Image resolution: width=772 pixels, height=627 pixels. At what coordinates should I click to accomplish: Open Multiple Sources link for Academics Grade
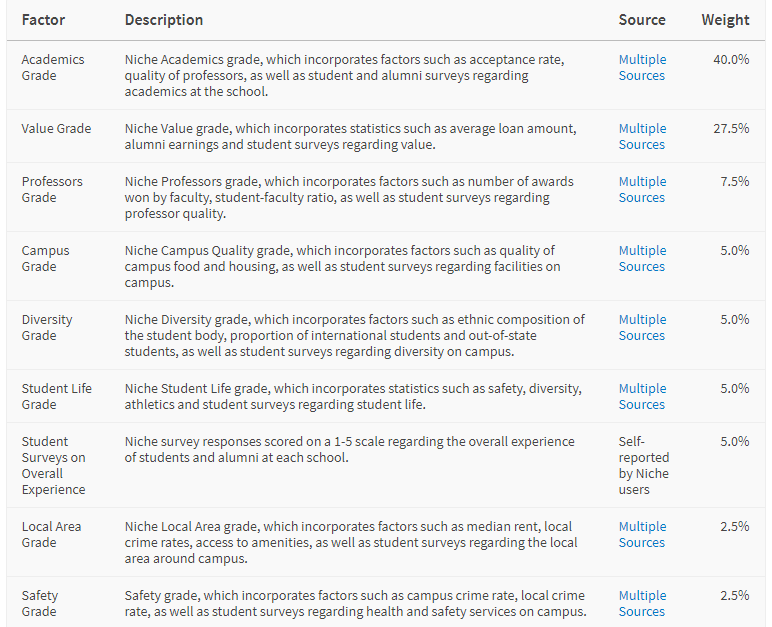click(x=642, y=67)
